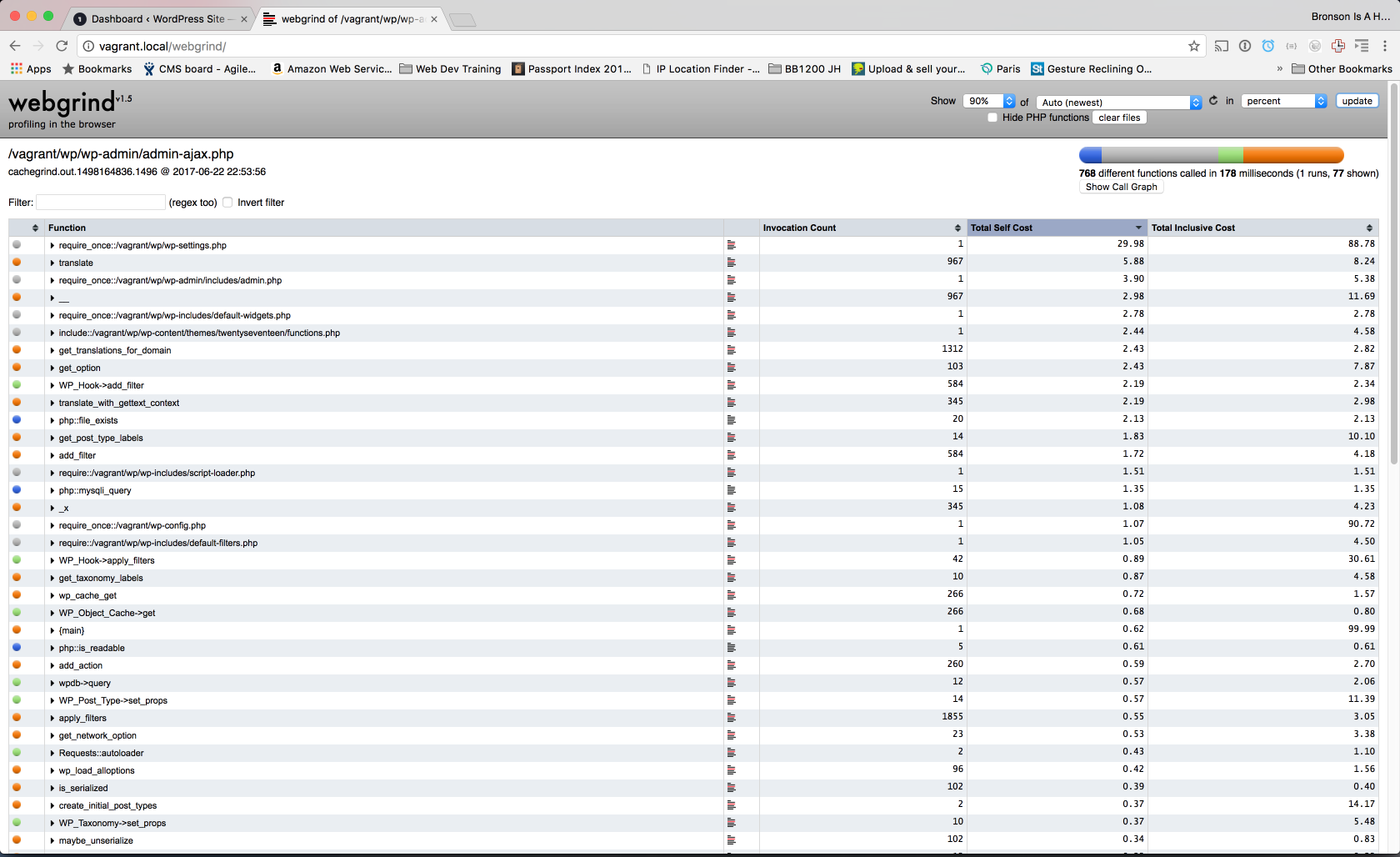Viewport: 1400px width, 857px height.
Task: Open source icon for require_once wp-settings.php row
Action: point(732,245)
